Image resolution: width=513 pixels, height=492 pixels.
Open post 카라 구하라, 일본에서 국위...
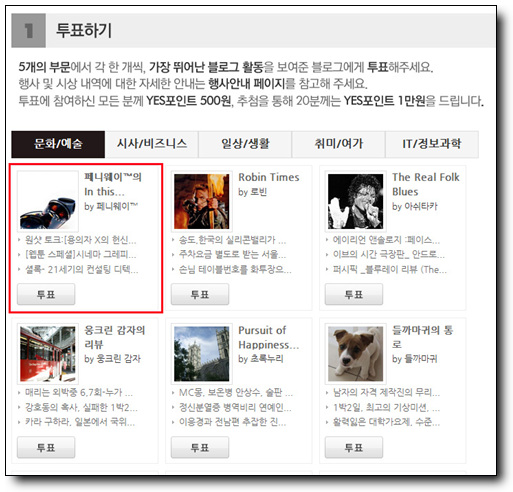tap(80, 422)
